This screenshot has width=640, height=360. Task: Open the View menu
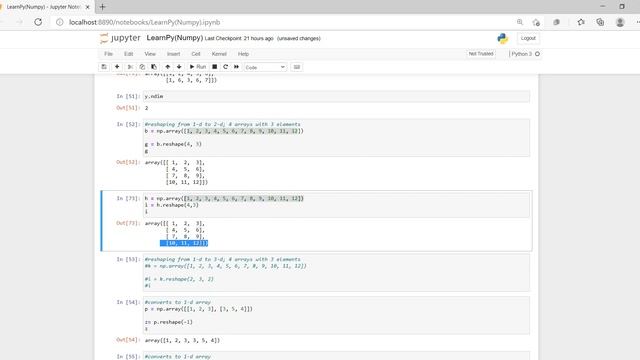(150, 54)
